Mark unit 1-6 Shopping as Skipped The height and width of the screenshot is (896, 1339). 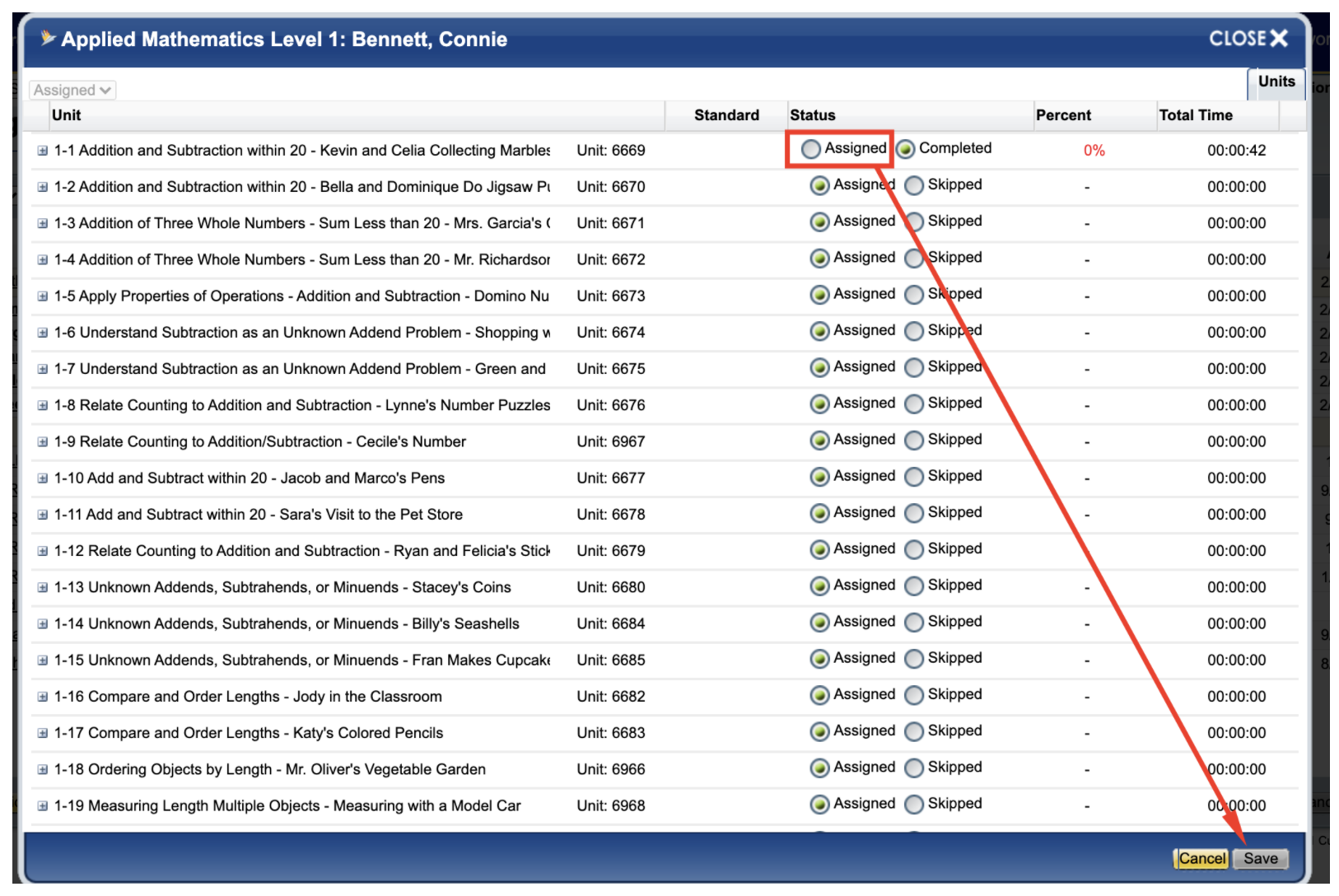click(913, 331)
